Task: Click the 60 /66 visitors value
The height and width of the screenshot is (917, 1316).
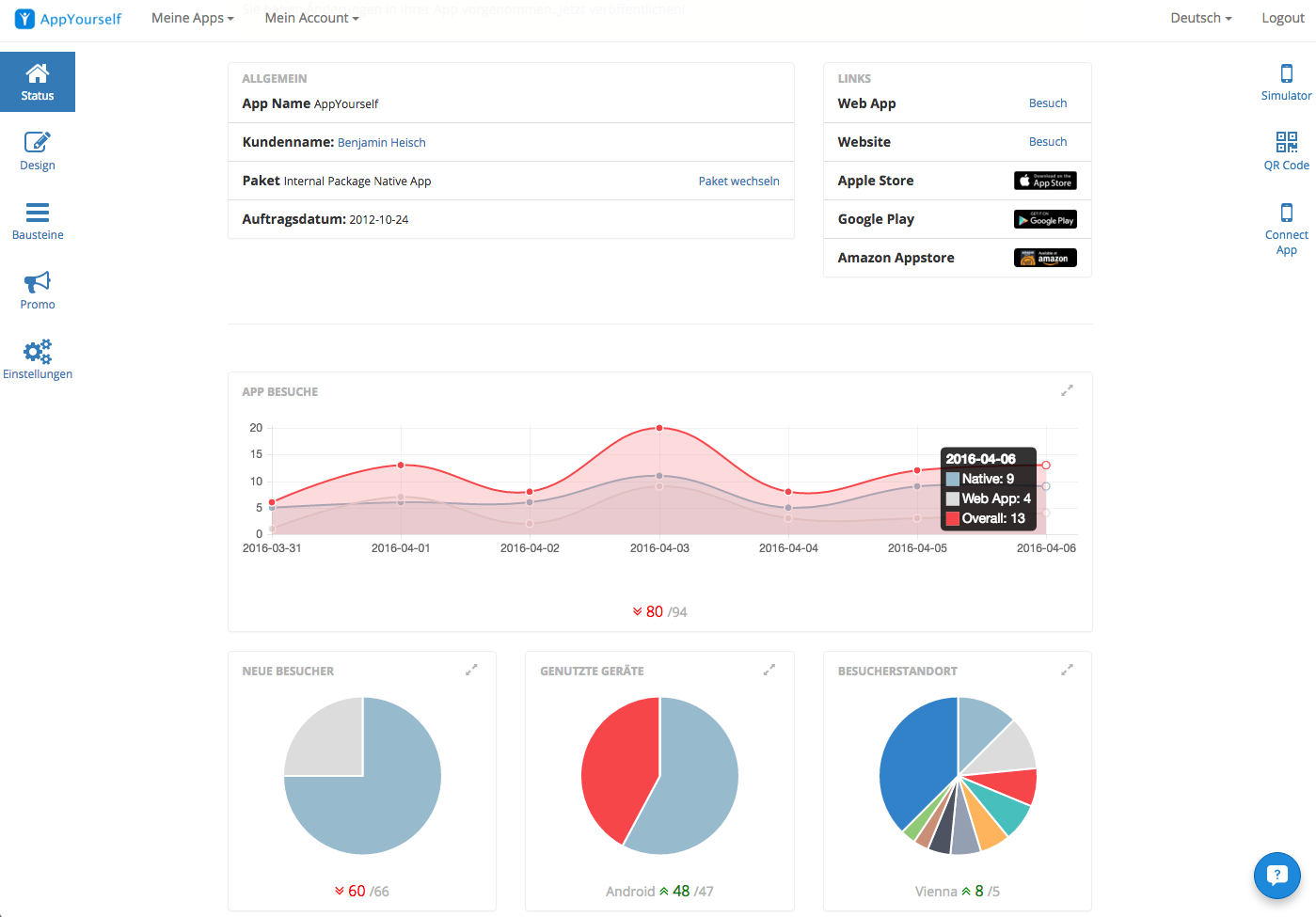Action: 362,891
